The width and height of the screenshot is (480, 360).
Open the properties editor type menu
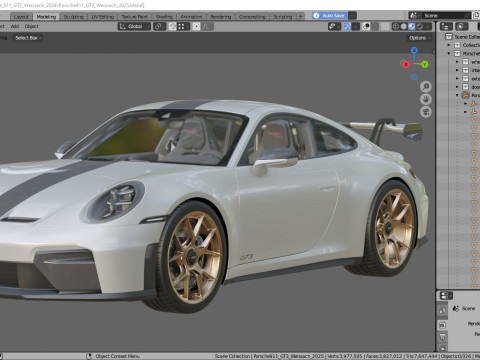[x=446, y=296]
